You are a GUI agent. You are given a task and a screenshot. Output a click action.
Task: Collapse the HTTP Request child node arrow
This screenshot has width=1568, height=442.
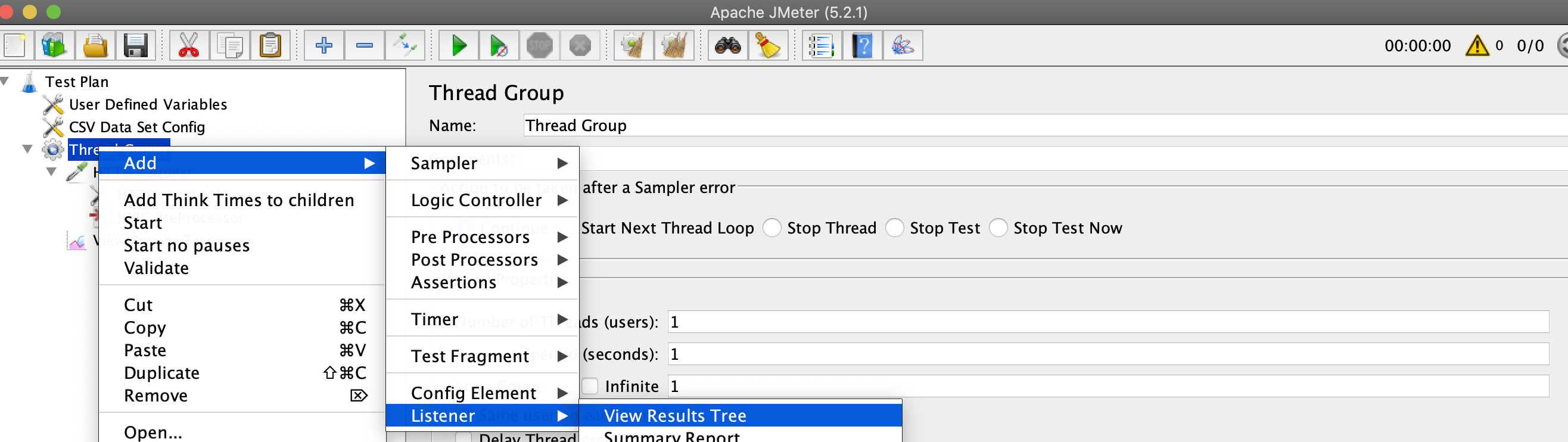pos(52,172)
